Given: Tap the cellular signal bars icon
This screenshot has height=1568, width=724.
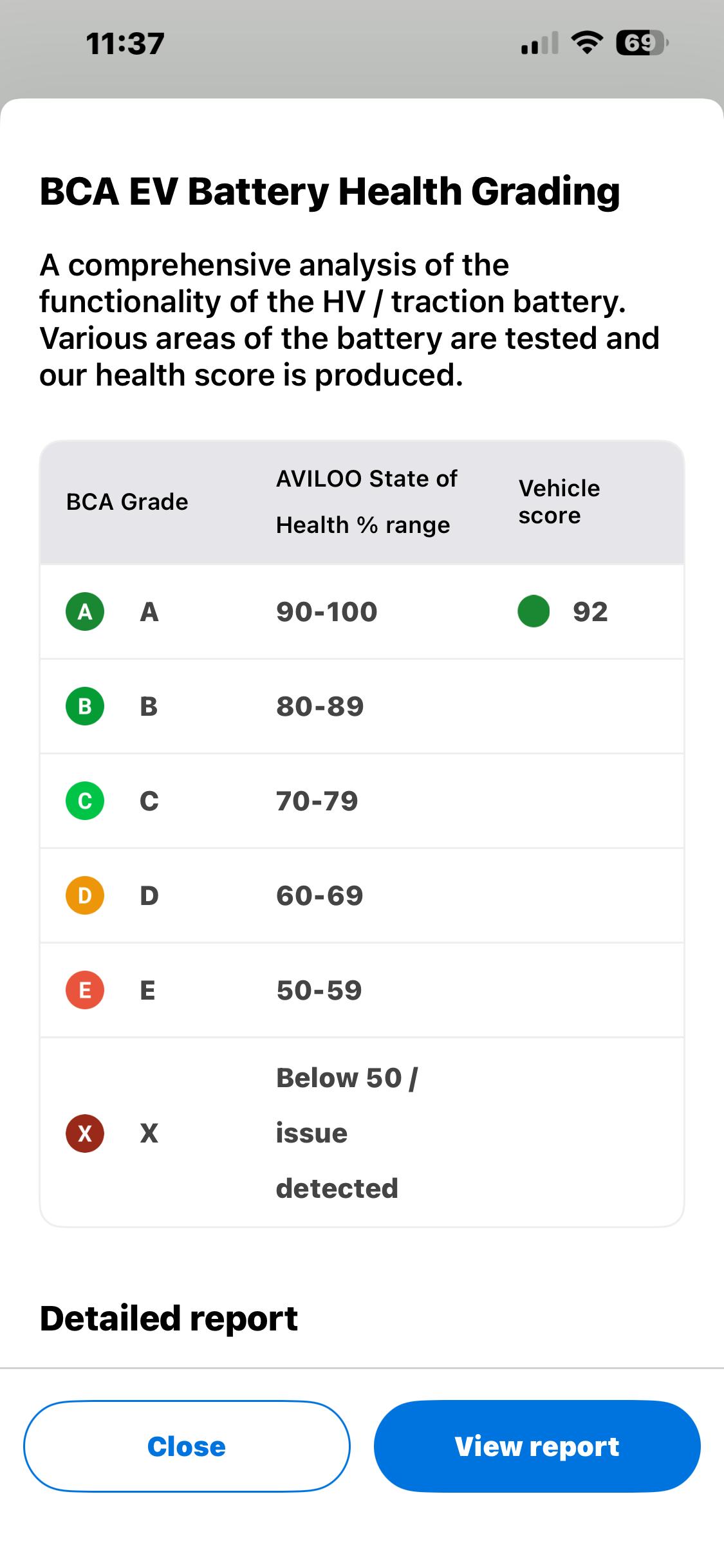Looking at the screenshot, I should (x=540, y=44).
